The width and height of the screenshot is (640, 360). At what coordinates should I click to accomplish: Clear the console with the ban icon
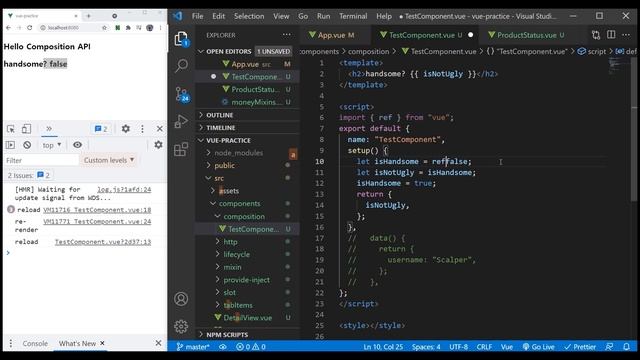[x=27, y=145]
